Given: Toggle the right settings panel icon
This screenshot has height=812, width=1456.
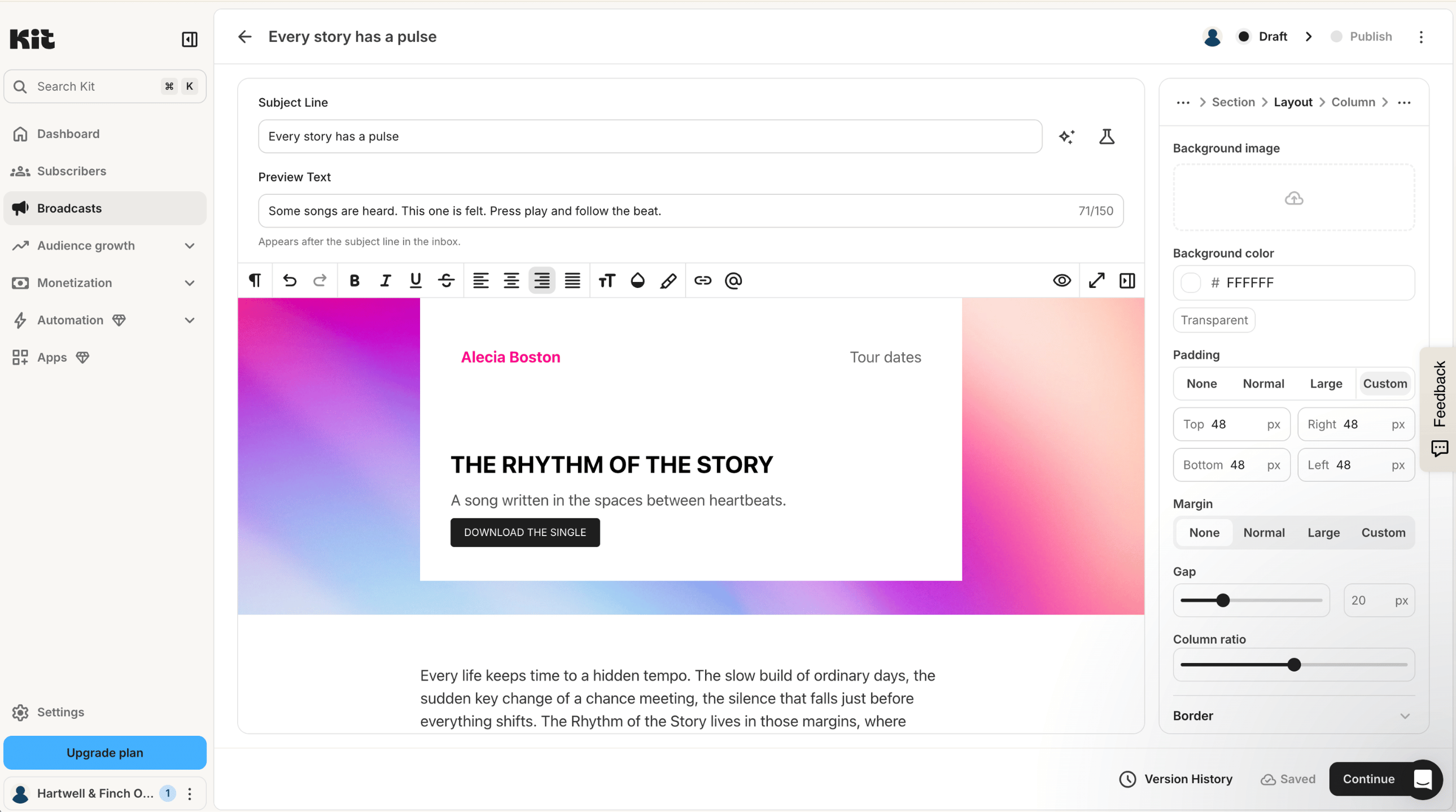Looking at the screenshot, I should (x=1127, y=280).
